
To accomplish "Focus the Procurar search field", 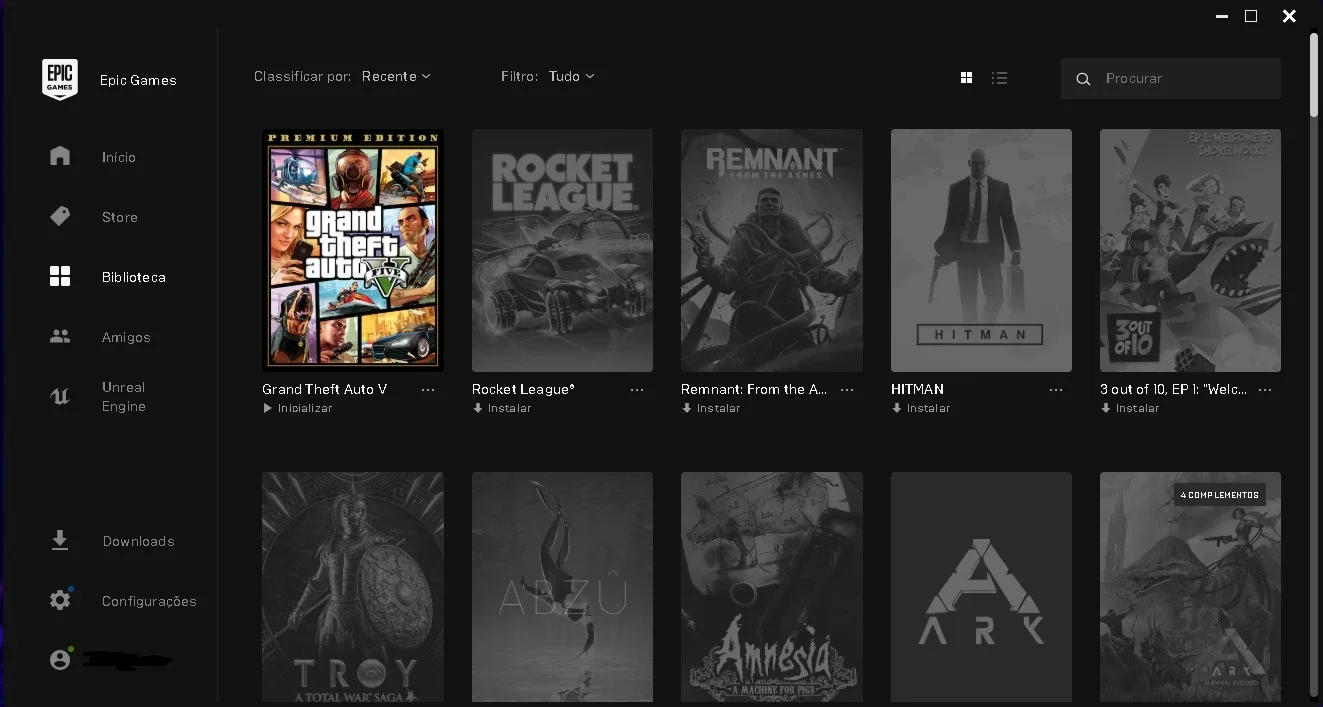I will coord(1171,78).
